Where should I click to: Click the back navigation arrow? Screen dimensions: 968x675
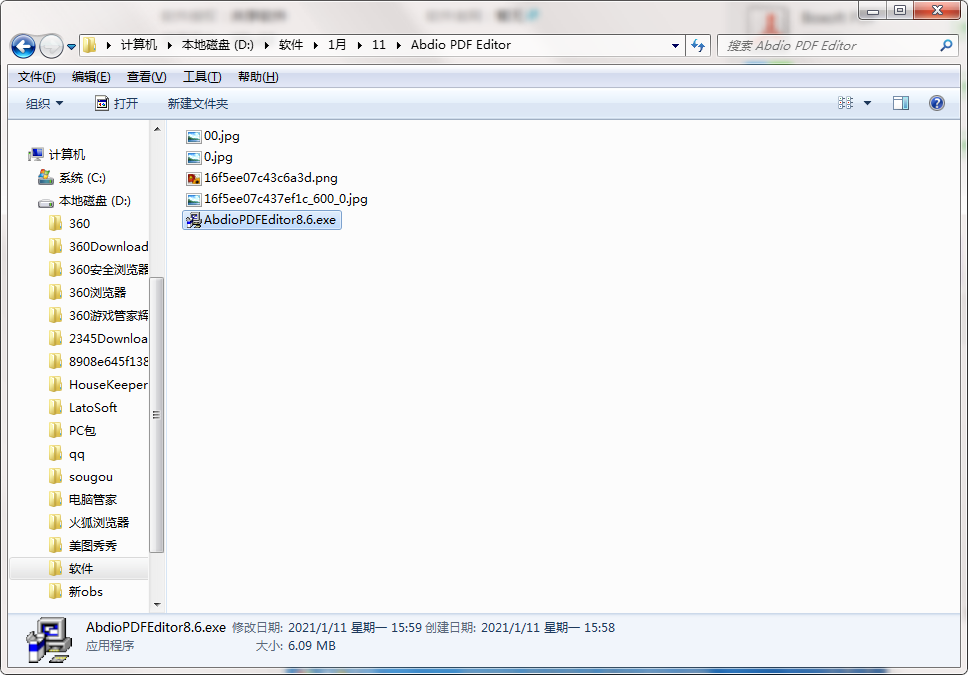pyautogui.click(x=22, y=46)
